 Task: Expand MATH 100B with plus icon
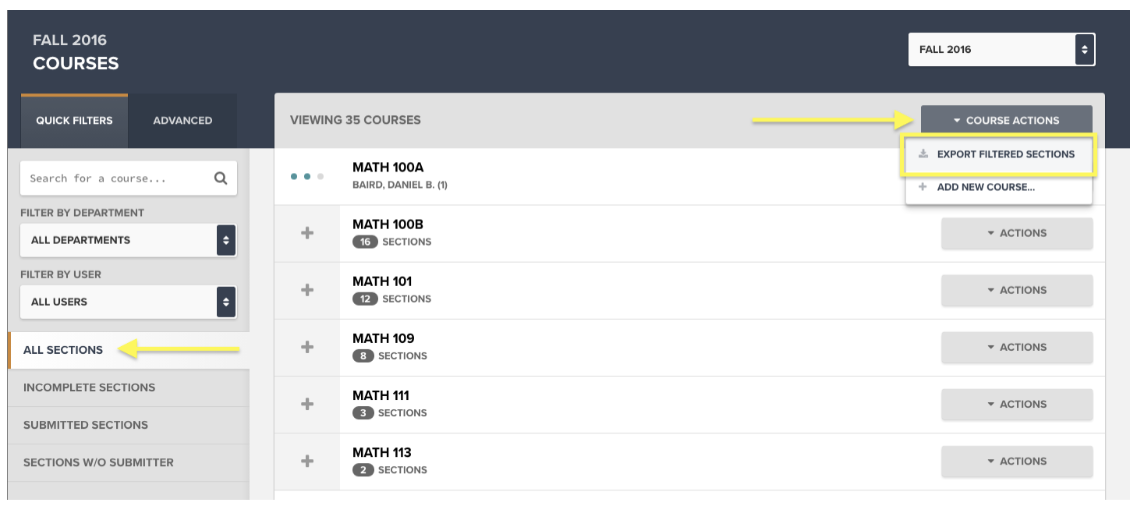pyautogui.click(x=307, y=233)
